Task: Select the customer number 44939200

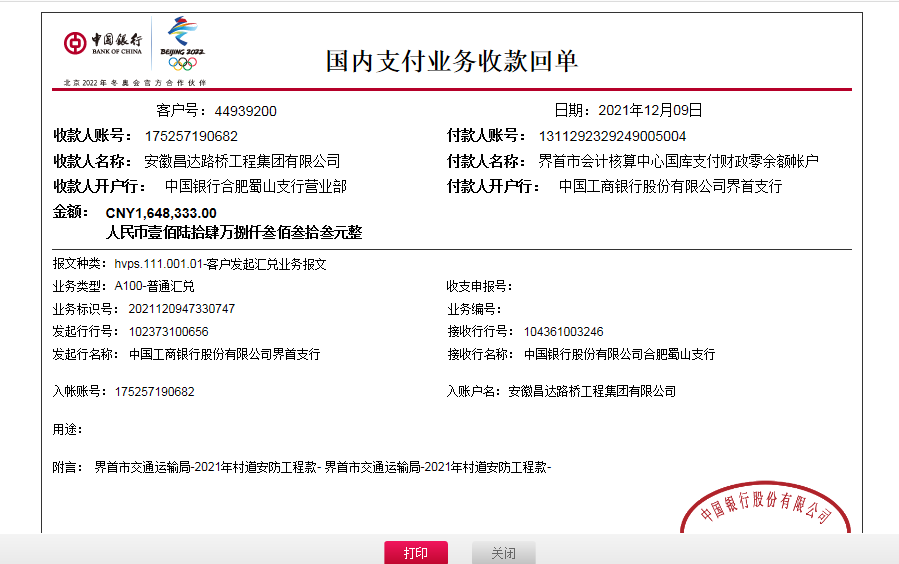Action: (245, 111)
